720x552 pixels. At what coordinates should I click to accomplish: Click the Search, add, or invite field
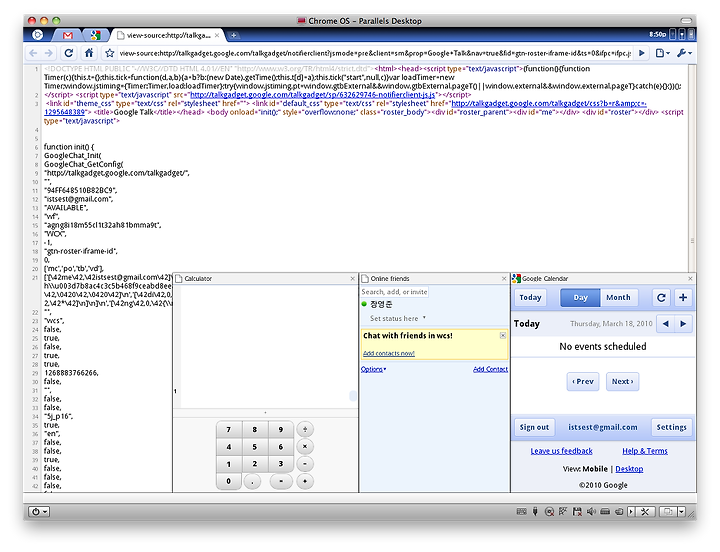tap(394, 292)
